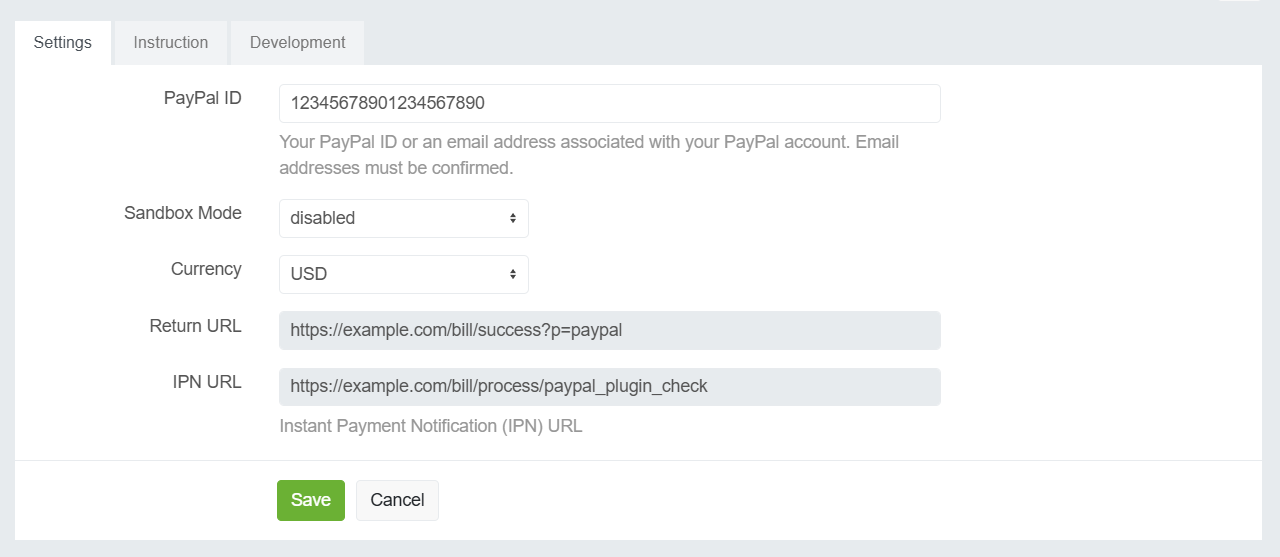Click into the PayPal ID text field
The height and width of the screenshot is (557, 1280).
tap(609, 103)
